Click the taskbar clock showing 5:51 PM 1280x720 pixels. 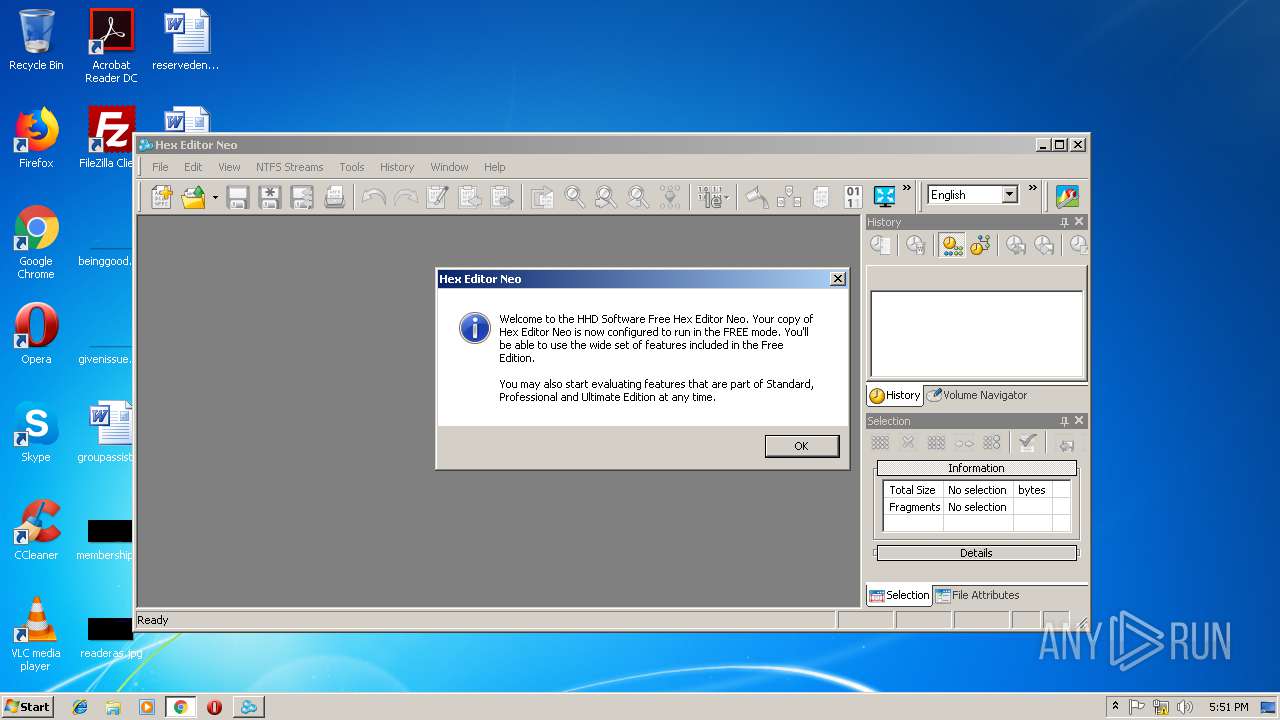tap(1228, 707)
